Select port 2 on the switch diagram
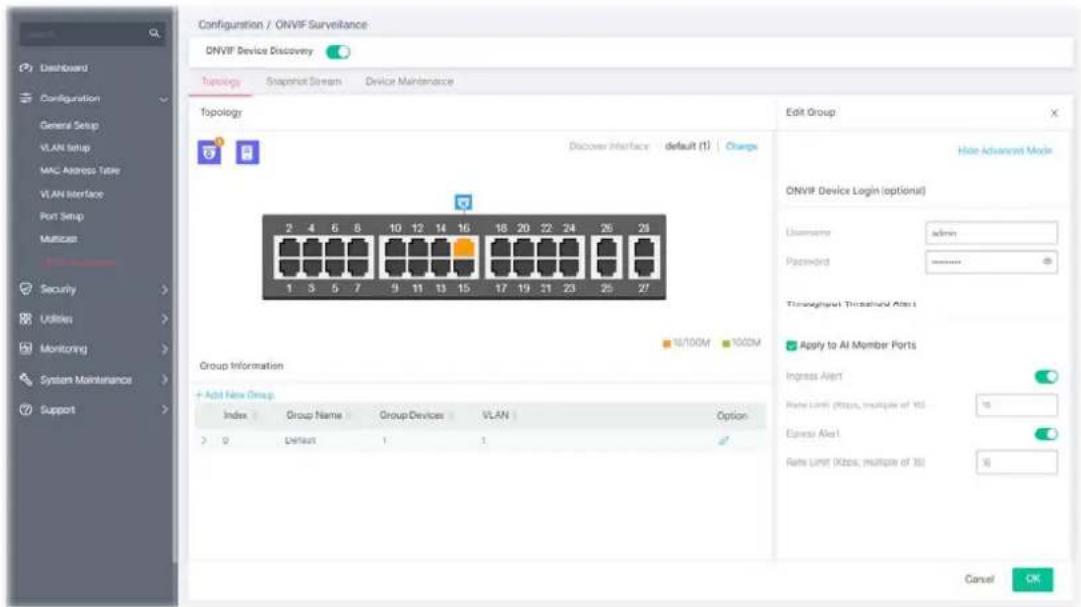 (x=289, y=248)
